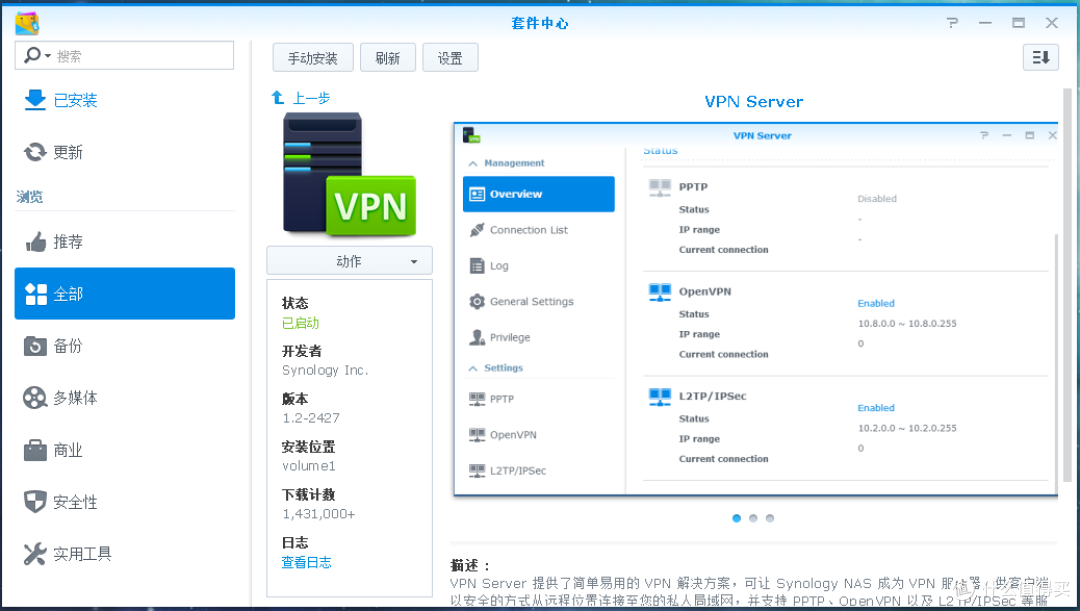Image resolution: width=1080 pixels, height=611 pixels.
Task: Click the 多媒体 film reel icon
Action: pyautogui.click(x=35, y=397)
